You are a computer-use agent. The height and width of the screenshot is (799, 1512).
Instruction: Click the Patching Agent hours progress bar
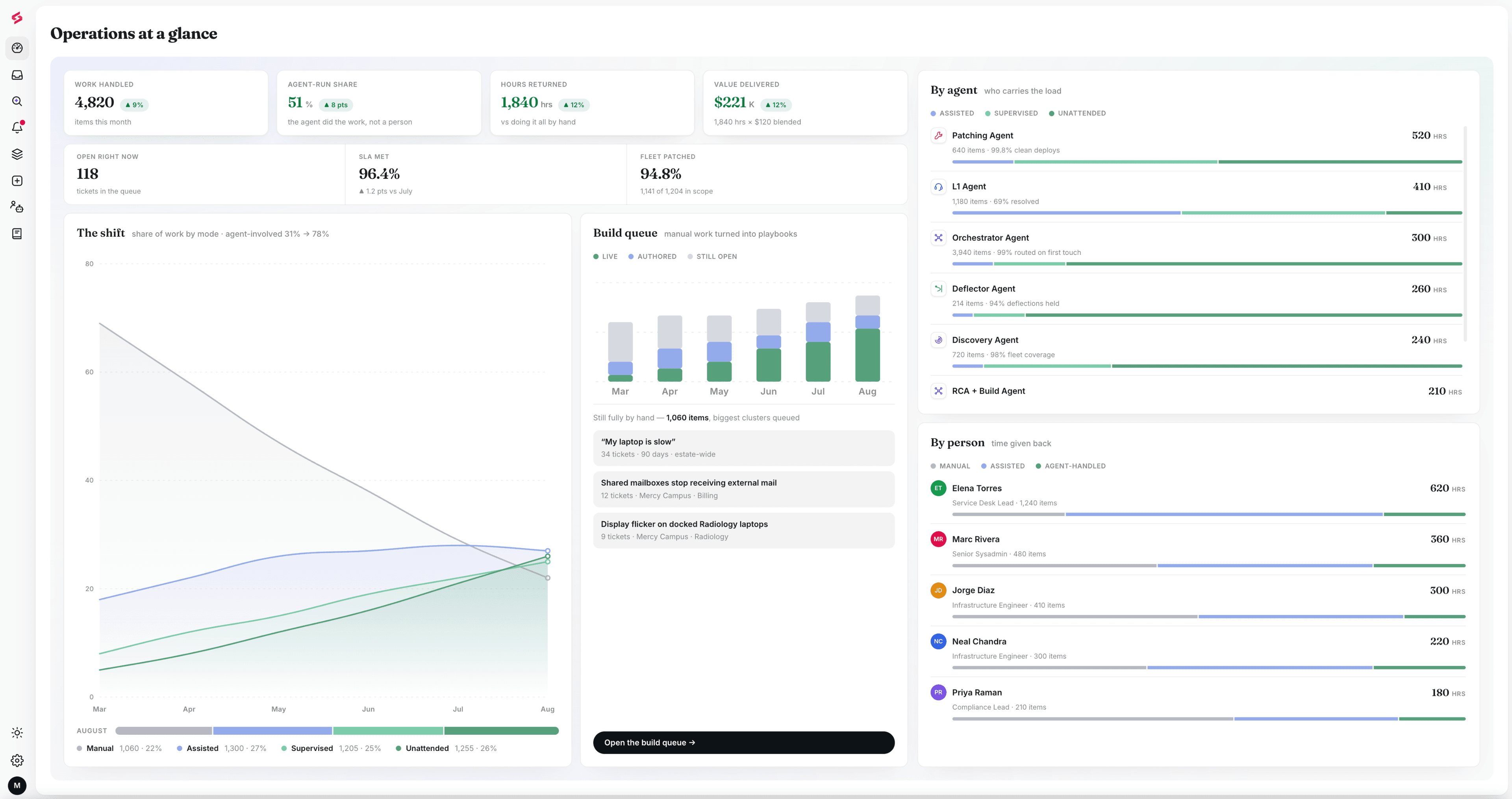[1207, 162]
